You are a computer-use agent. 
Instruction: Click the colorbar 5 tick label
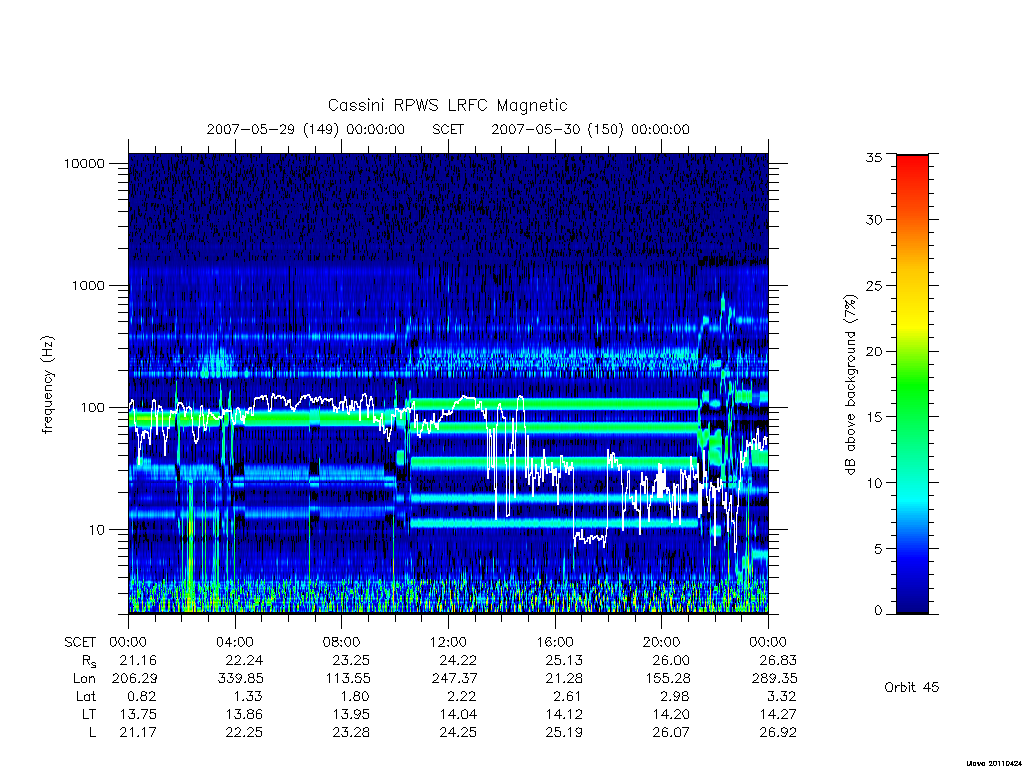tap(878, 549)
